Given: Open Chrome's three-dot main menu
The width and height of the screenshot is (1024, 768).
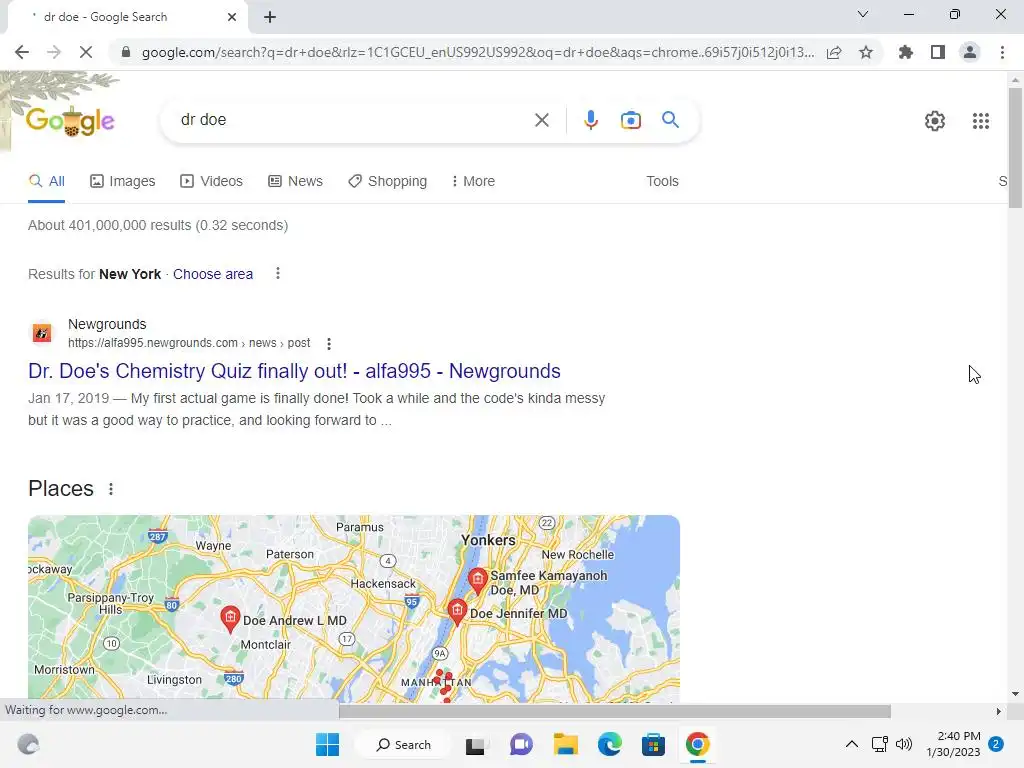Looking at the screenshot, I should (x=1002, y=52).
